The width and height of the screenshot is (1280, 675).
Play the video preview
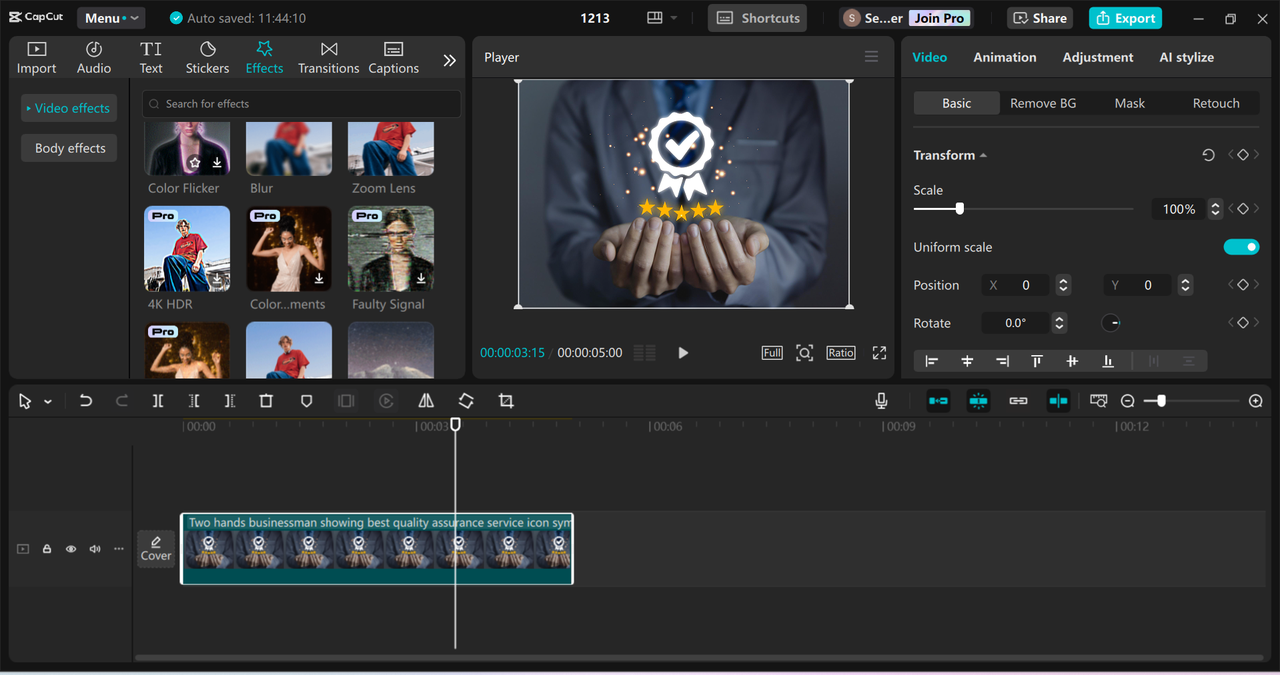[x=683, y=353]
